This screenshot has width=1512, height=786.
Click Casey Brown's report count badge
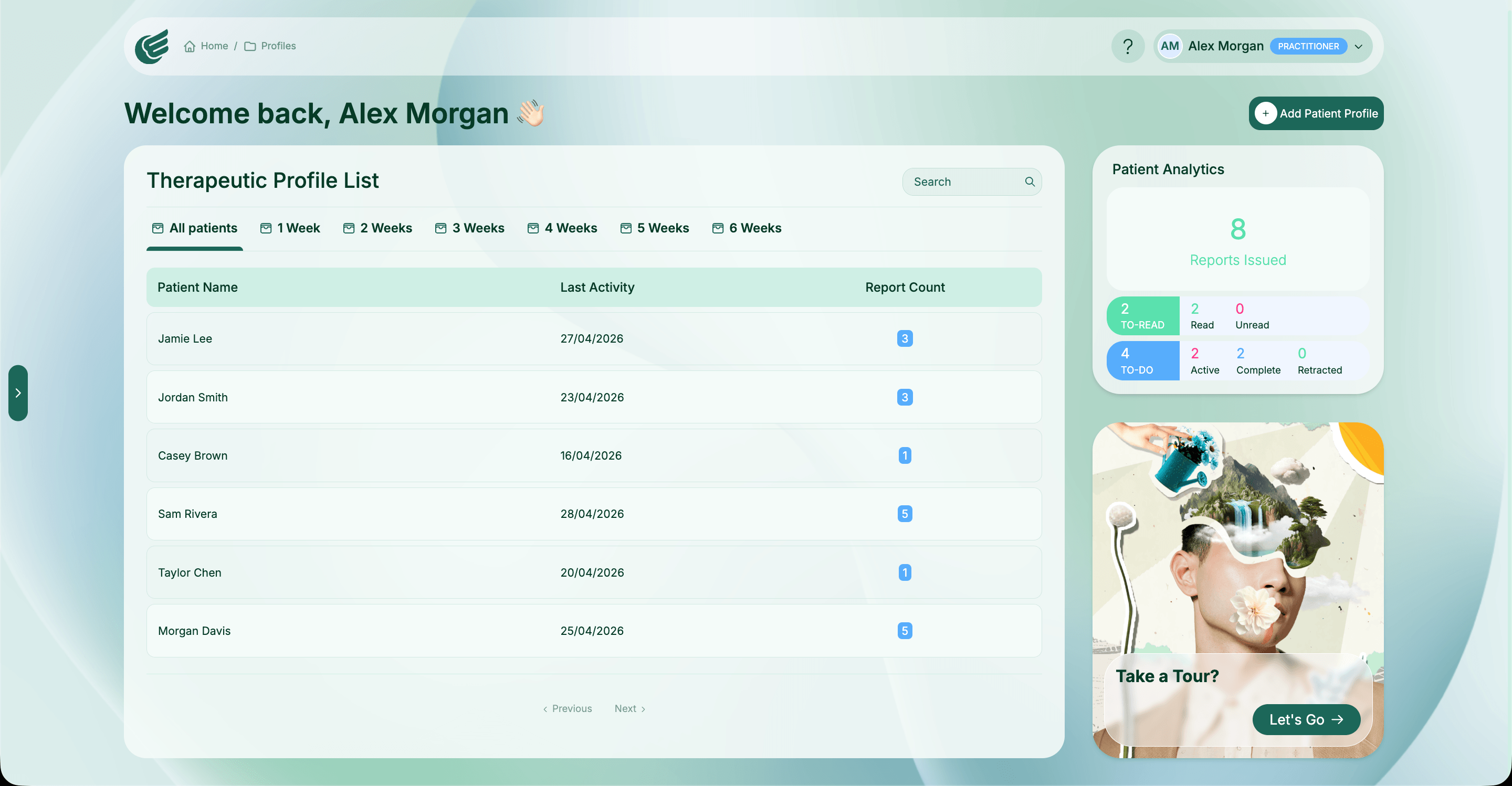click(x=905, y=456)
